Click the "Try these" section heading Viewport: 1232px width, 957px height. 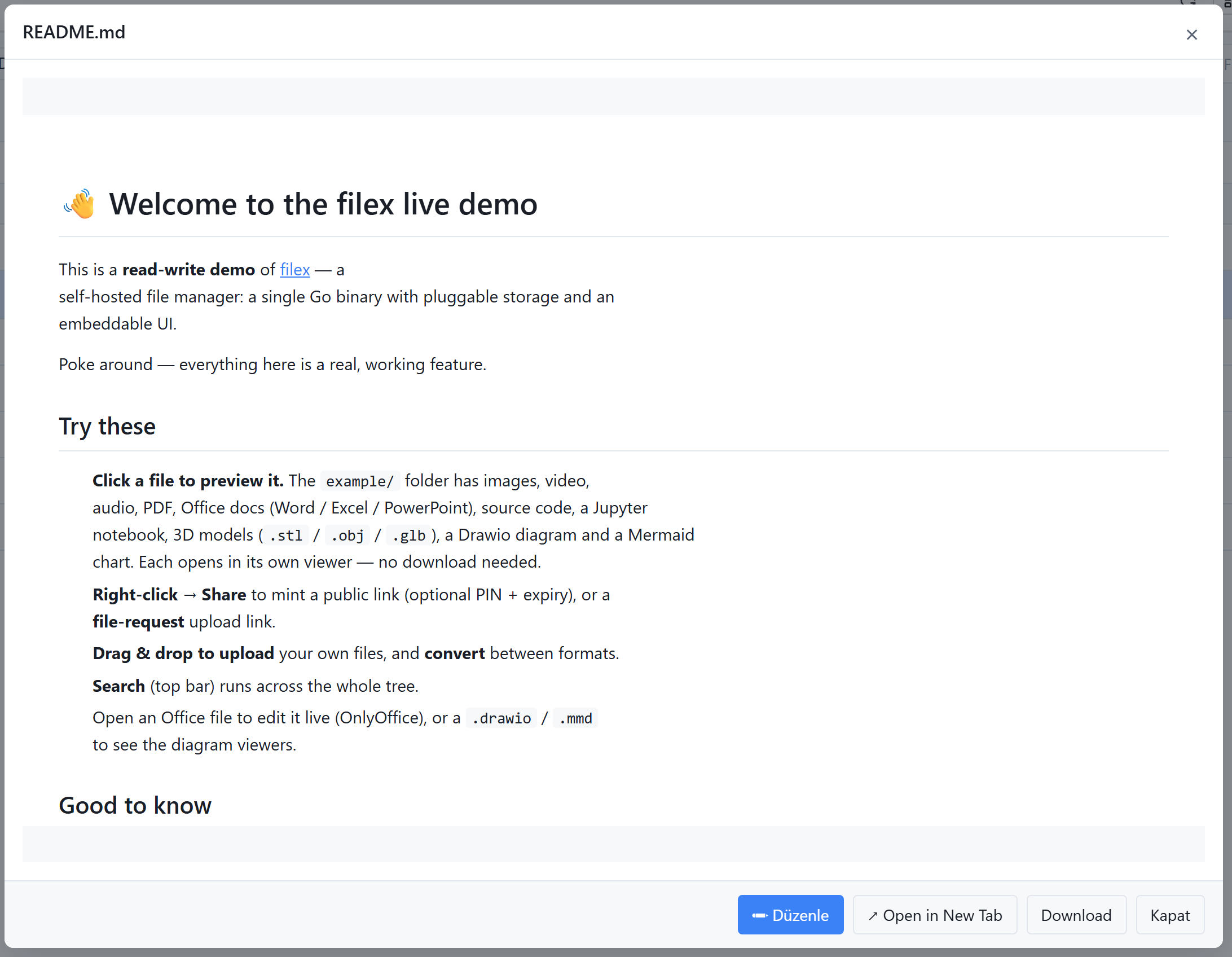[107, 426]
